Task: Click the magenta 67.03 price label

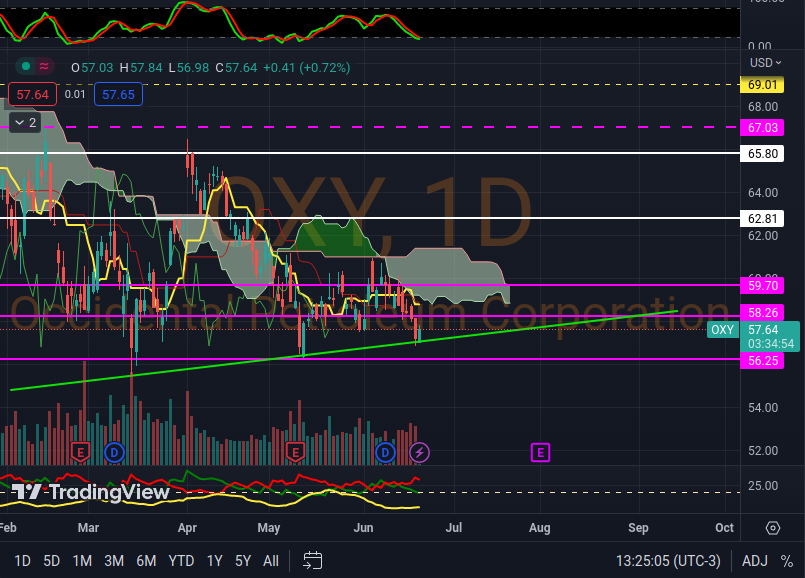Action: pyautogui.click(x=762, y=127)
